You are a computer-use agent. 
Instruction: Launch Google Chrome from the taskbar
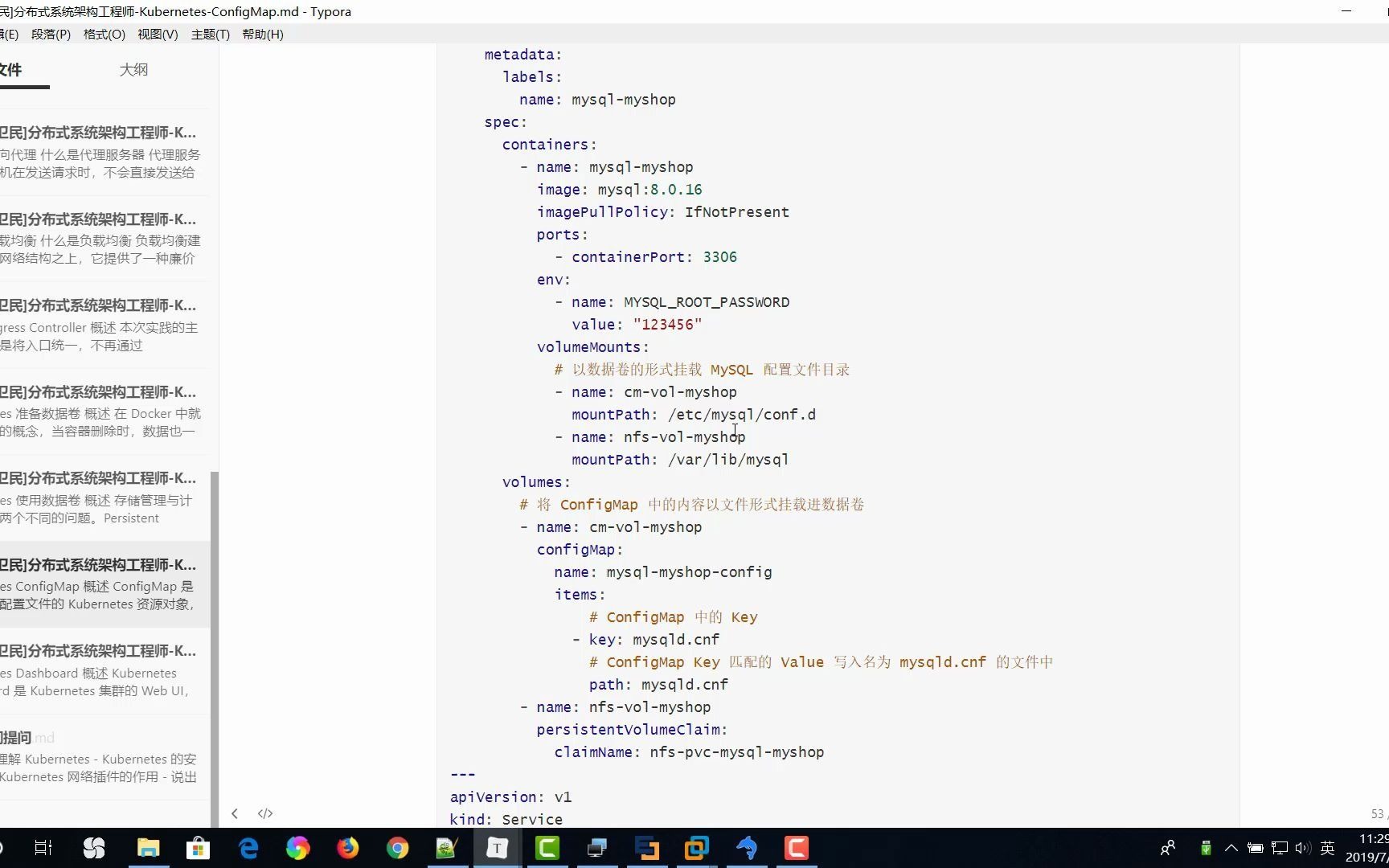coord(398,848)
